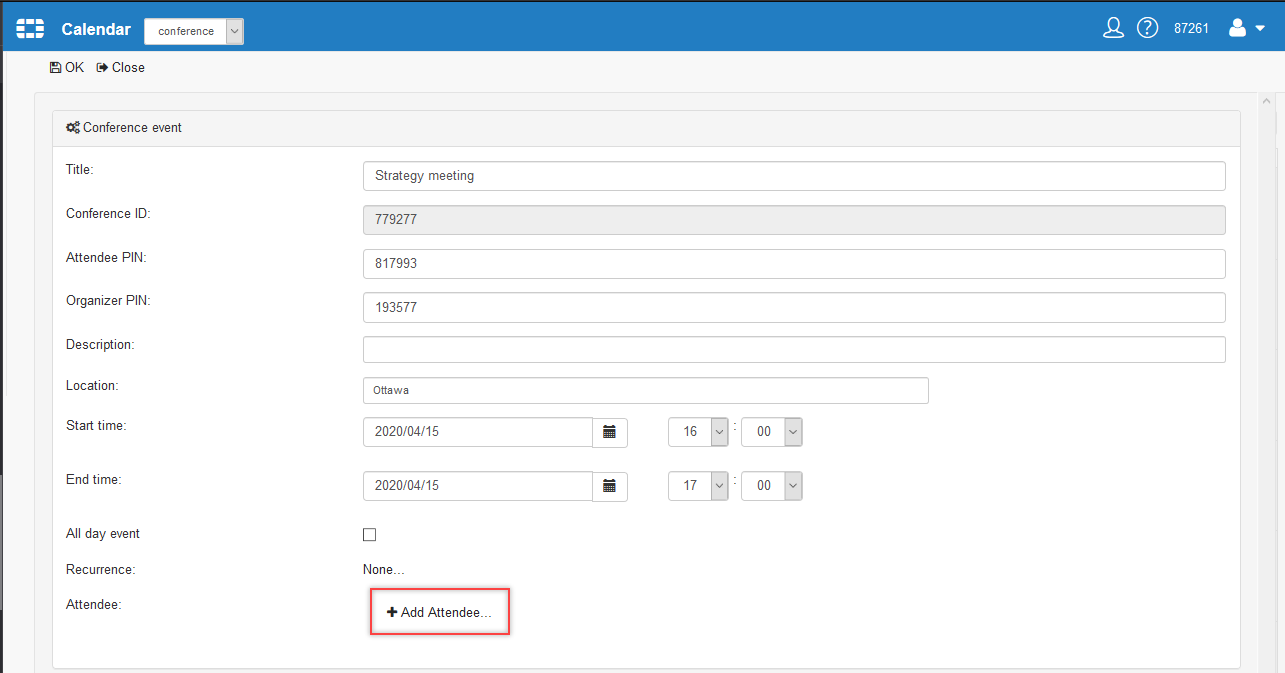Viewport: 1285px width, 673px height.
Task: Expand the Start time hour dropdown
Action: (719, 432)
